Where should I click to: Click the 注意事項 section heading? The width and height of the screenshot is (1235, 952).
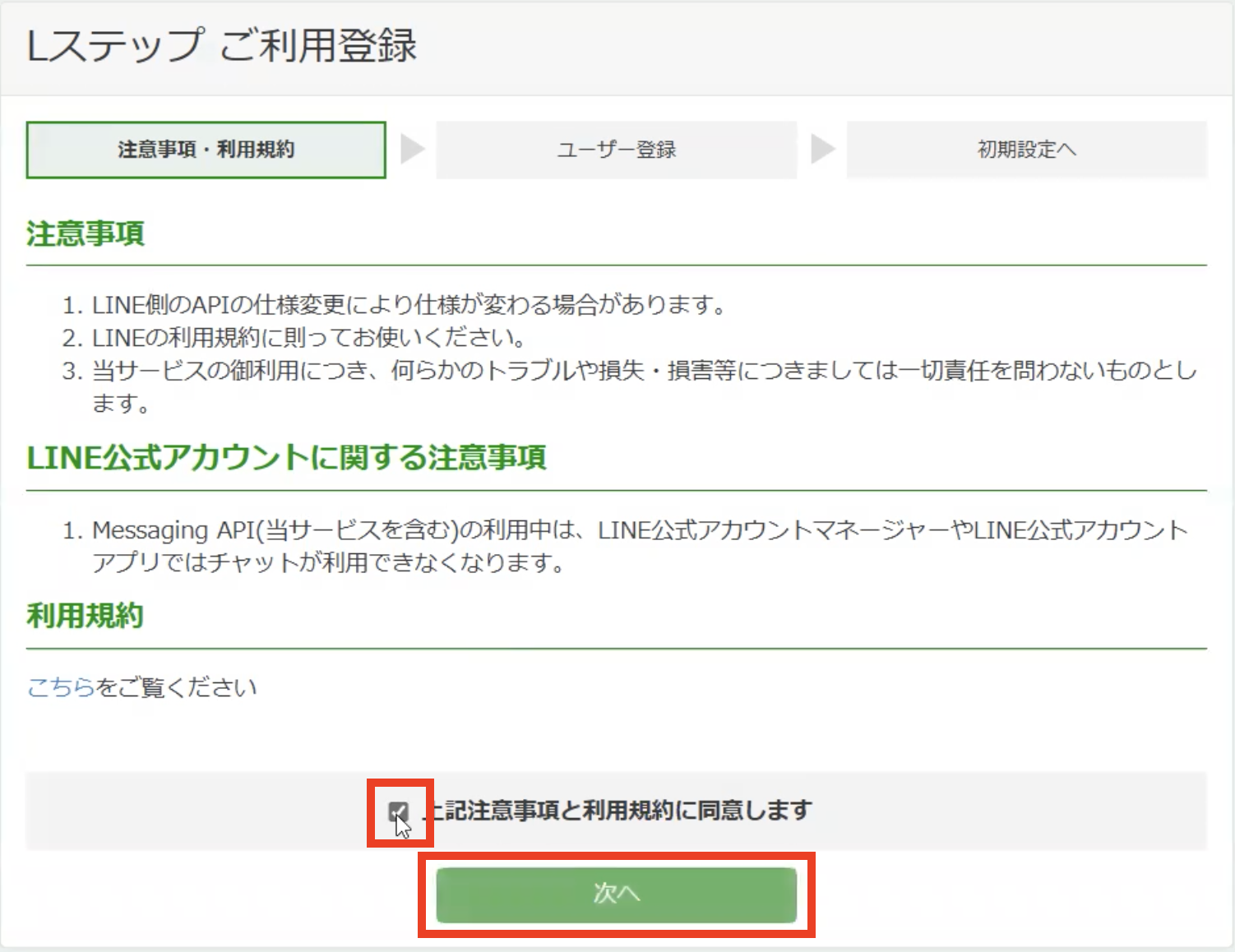pos(86,233)
